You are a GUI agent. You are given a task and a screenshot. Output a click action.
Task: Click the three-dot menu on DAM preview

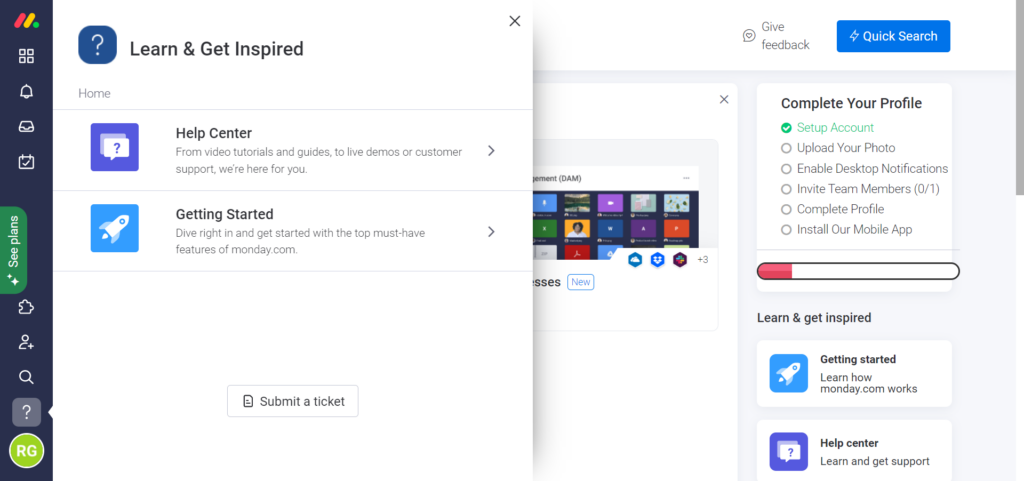pyautogui.click(x=686, y=178)
